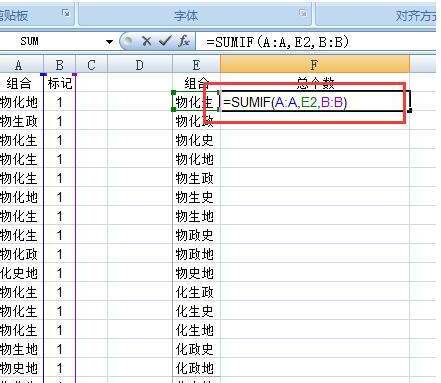Select cell 物生史 in column E

pos(196,197)
